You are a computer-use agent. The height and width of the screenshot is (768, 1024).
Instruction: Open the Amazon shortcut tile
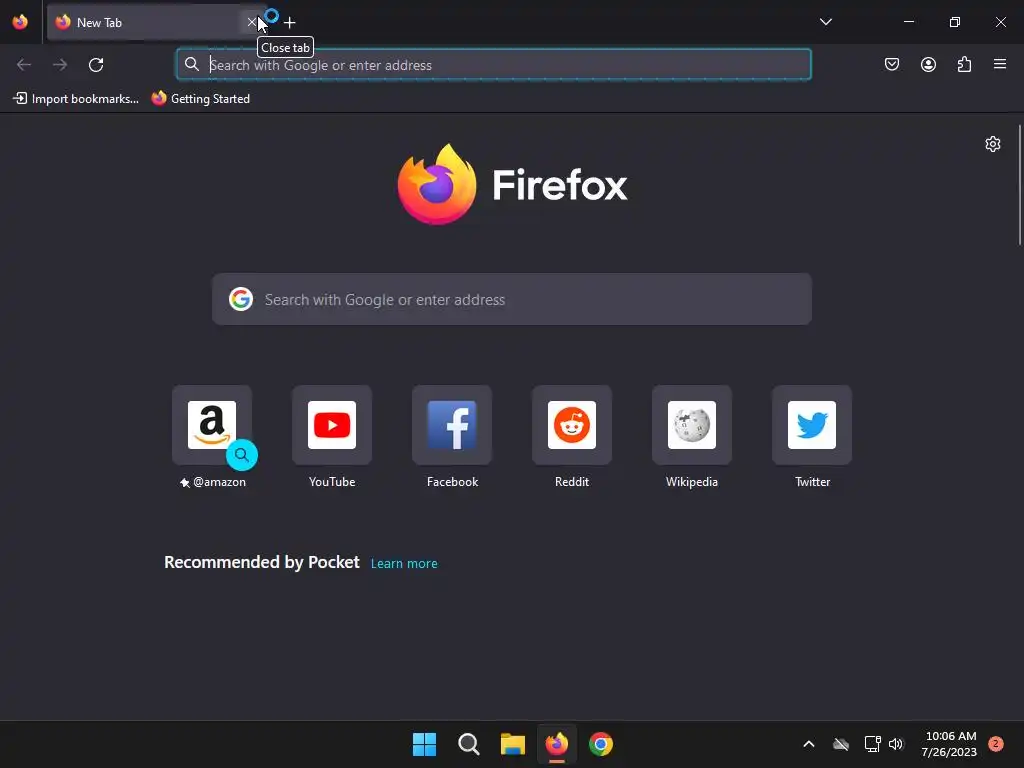click(x=212, y=425)
